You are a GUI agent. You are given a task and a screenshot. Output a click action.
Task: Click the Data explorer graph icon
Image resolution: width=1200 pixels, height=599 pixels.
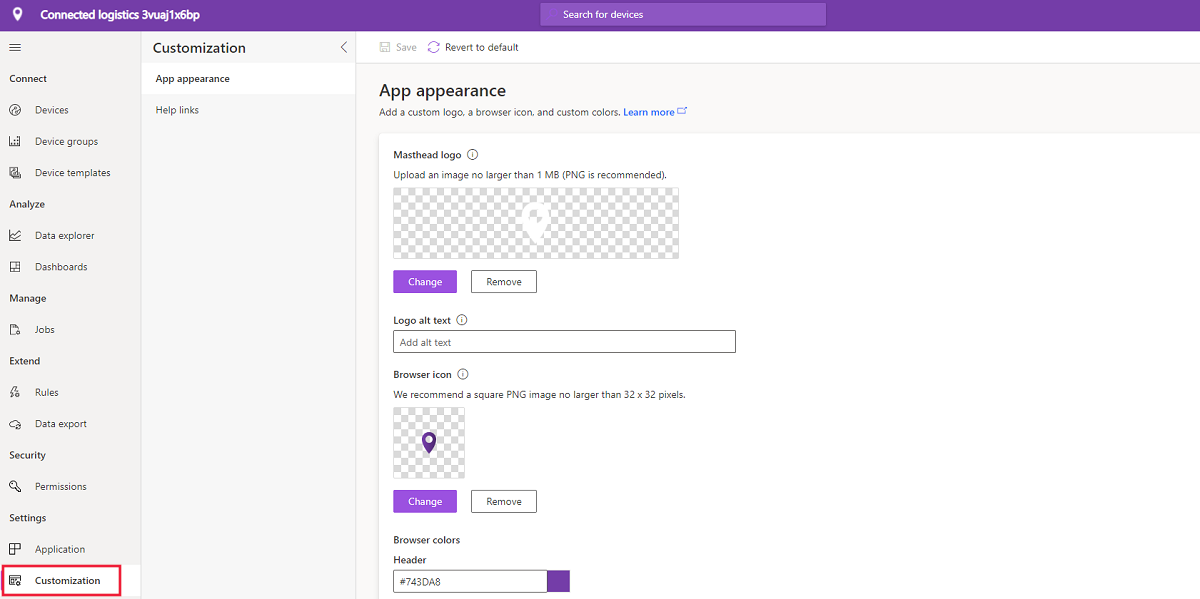click(15, 236)
